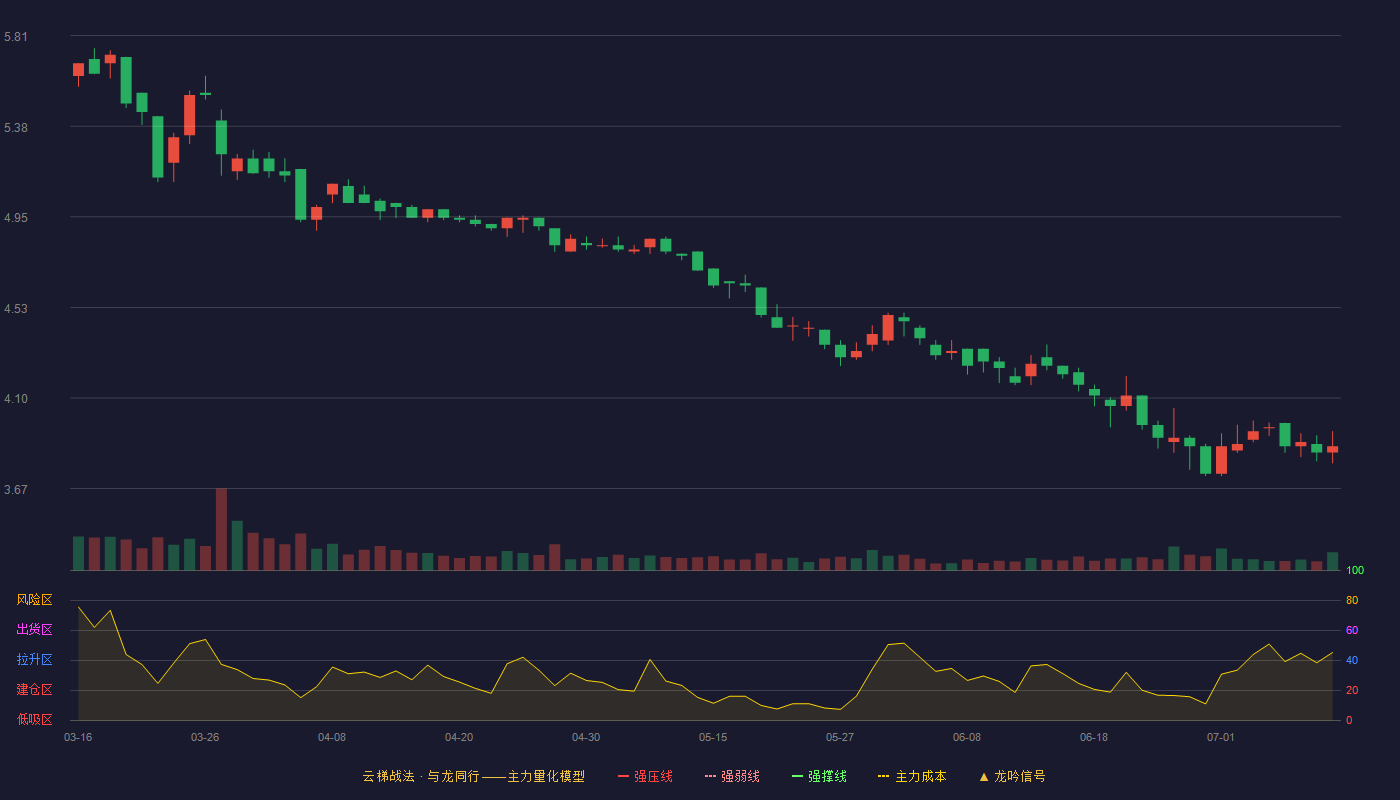
Task: Click the 4.53 price axis label
Action: (16, 309)
